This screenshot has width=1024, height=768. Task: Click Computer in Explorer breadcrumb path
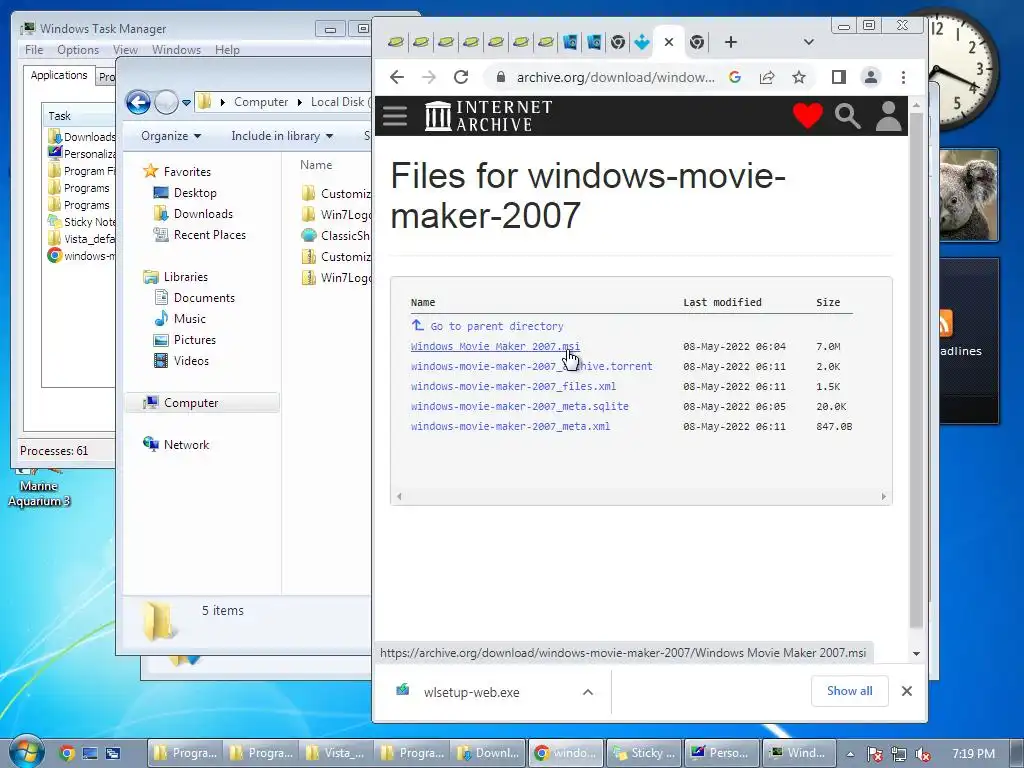tap(261, 102)
